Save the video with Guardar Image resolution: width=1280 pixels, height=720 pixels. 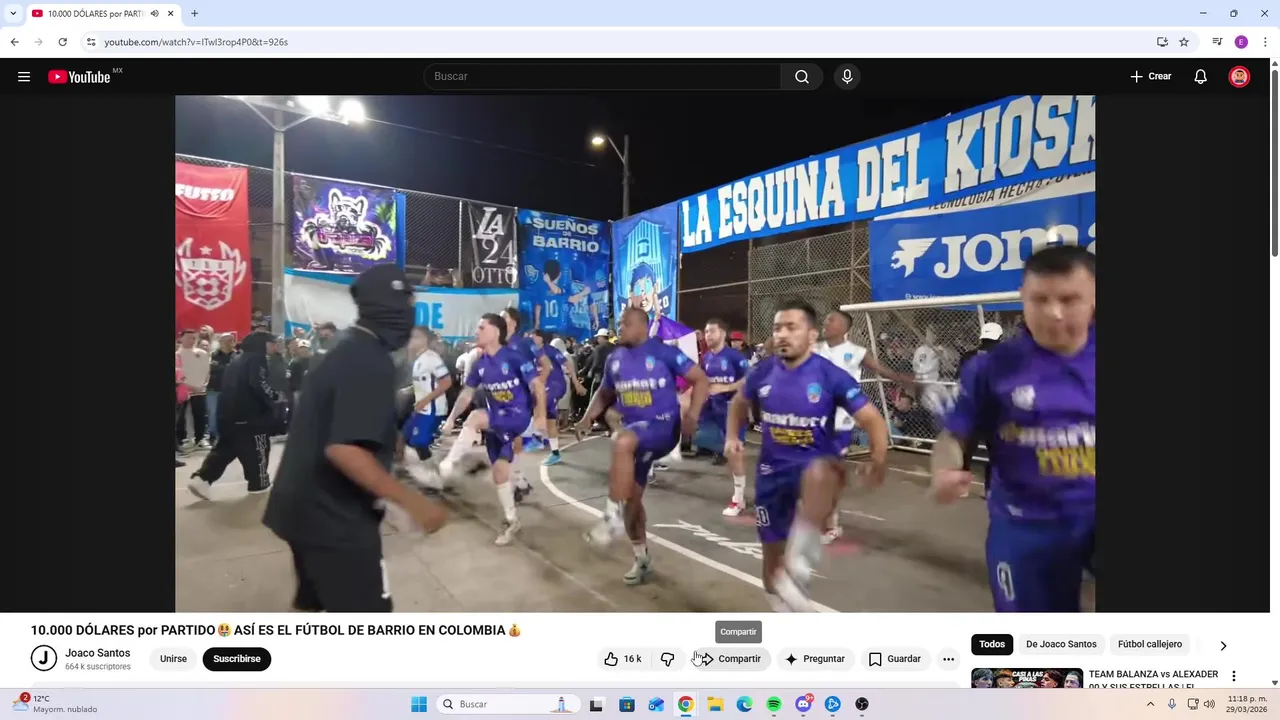click(894, 659)
